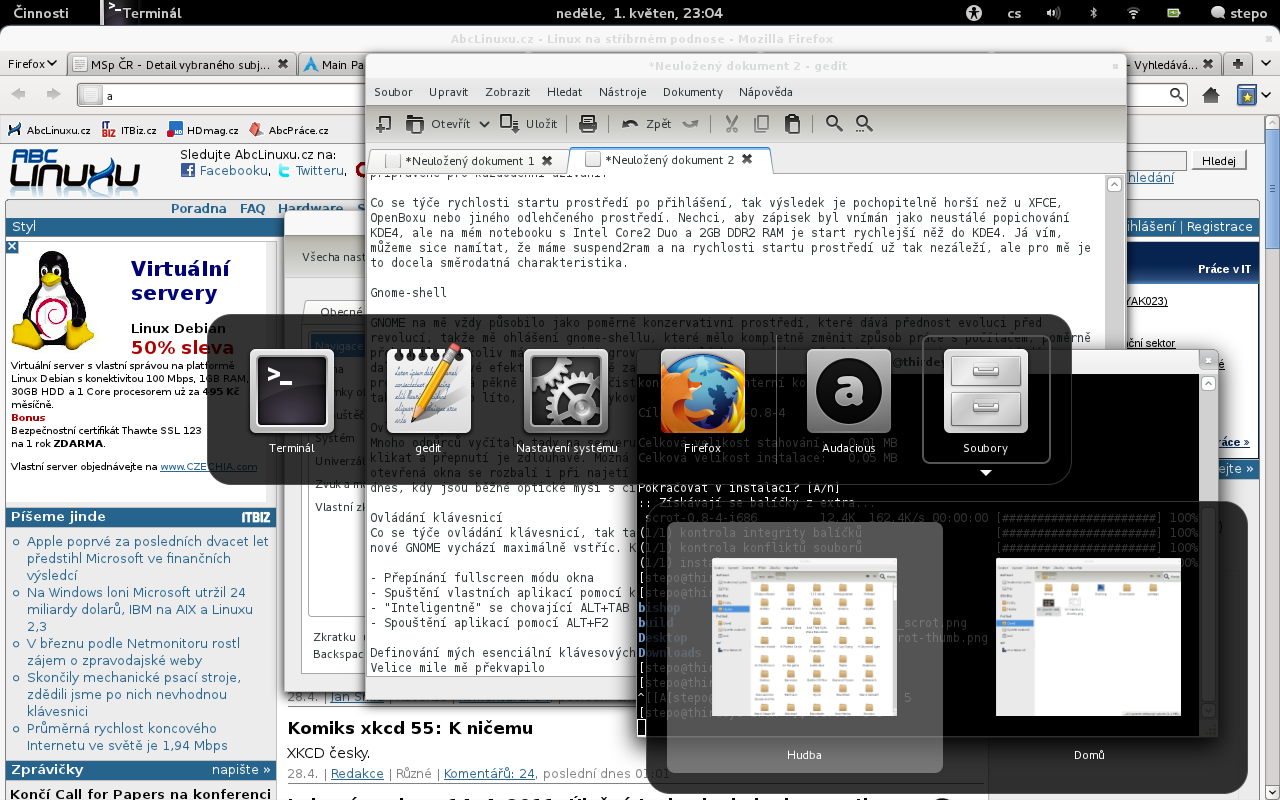1280x800 pixels.
Task: Click the find magnifier icon in gedit
Action: pos(834,124)
